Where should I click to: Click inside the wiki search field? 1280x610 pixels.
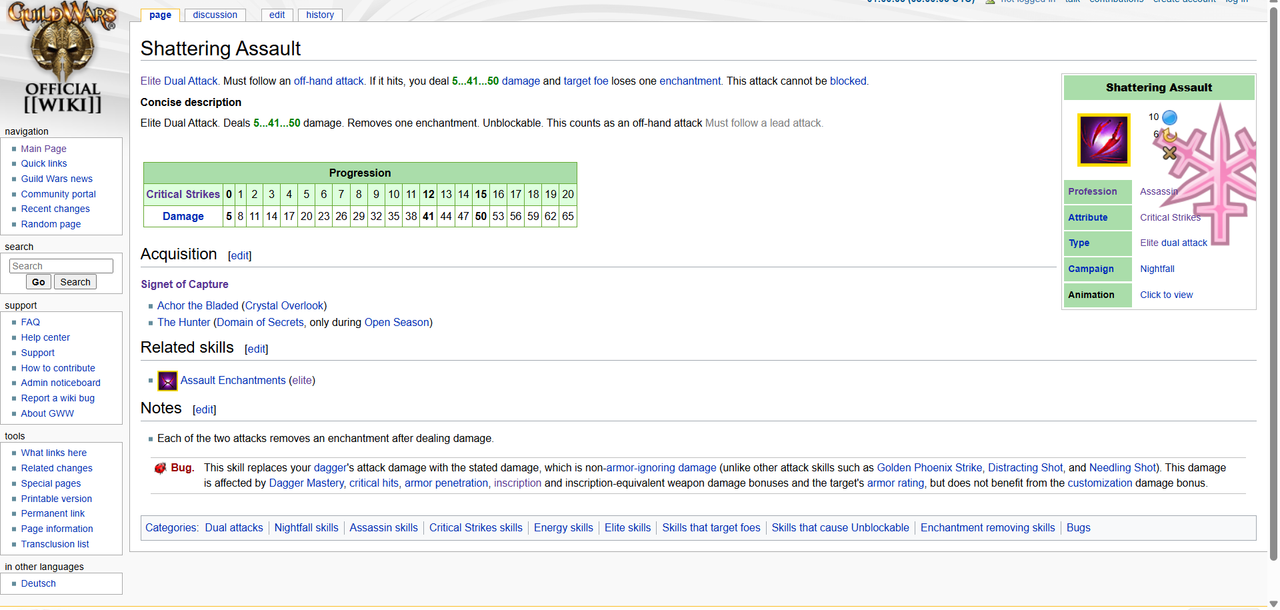click(61, 266)
